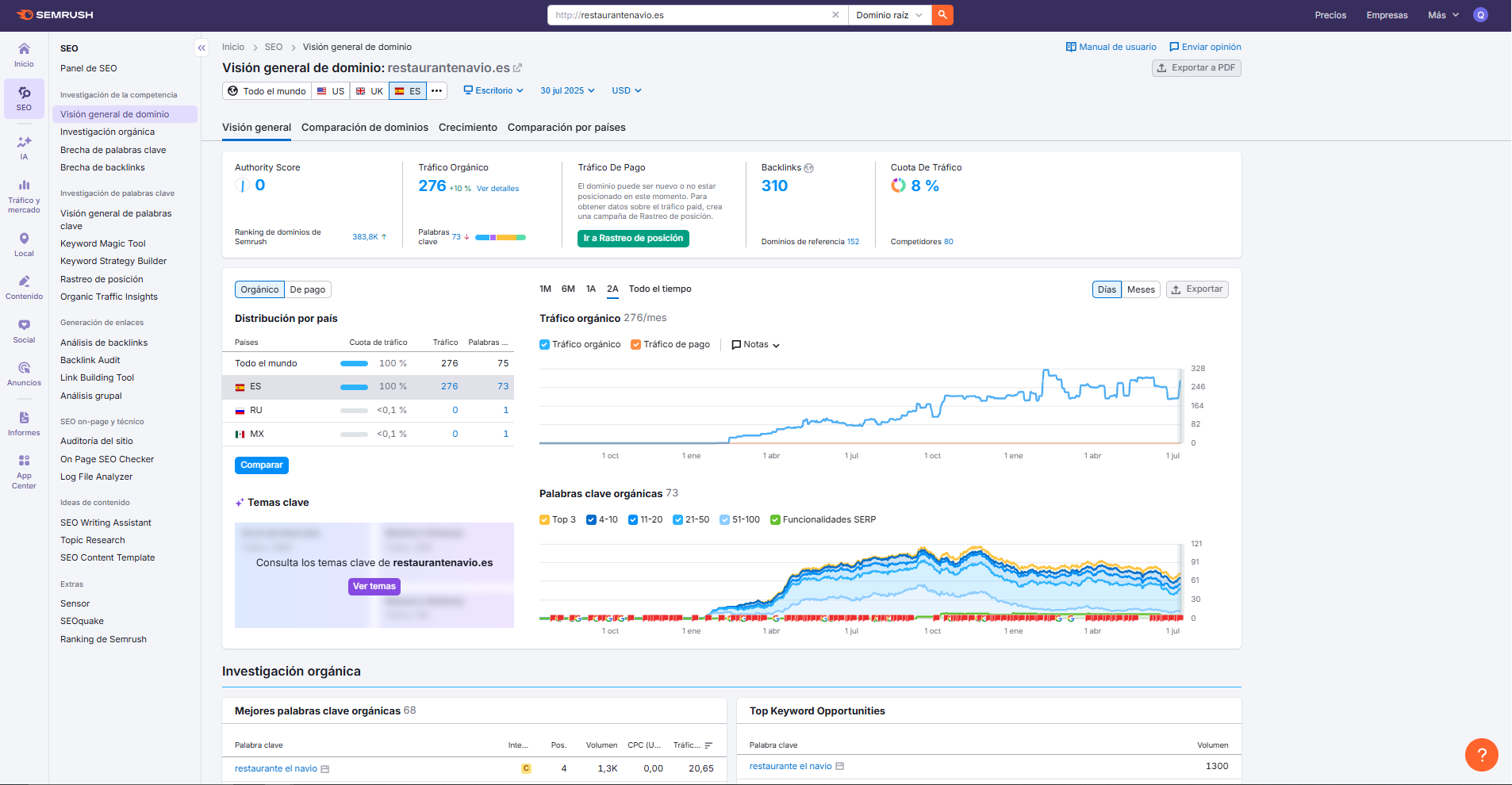Viewport: 1512px width, 785px height.
Task: Open Análisis de backlinks in sidebar
Action: (x=104, y=343)
